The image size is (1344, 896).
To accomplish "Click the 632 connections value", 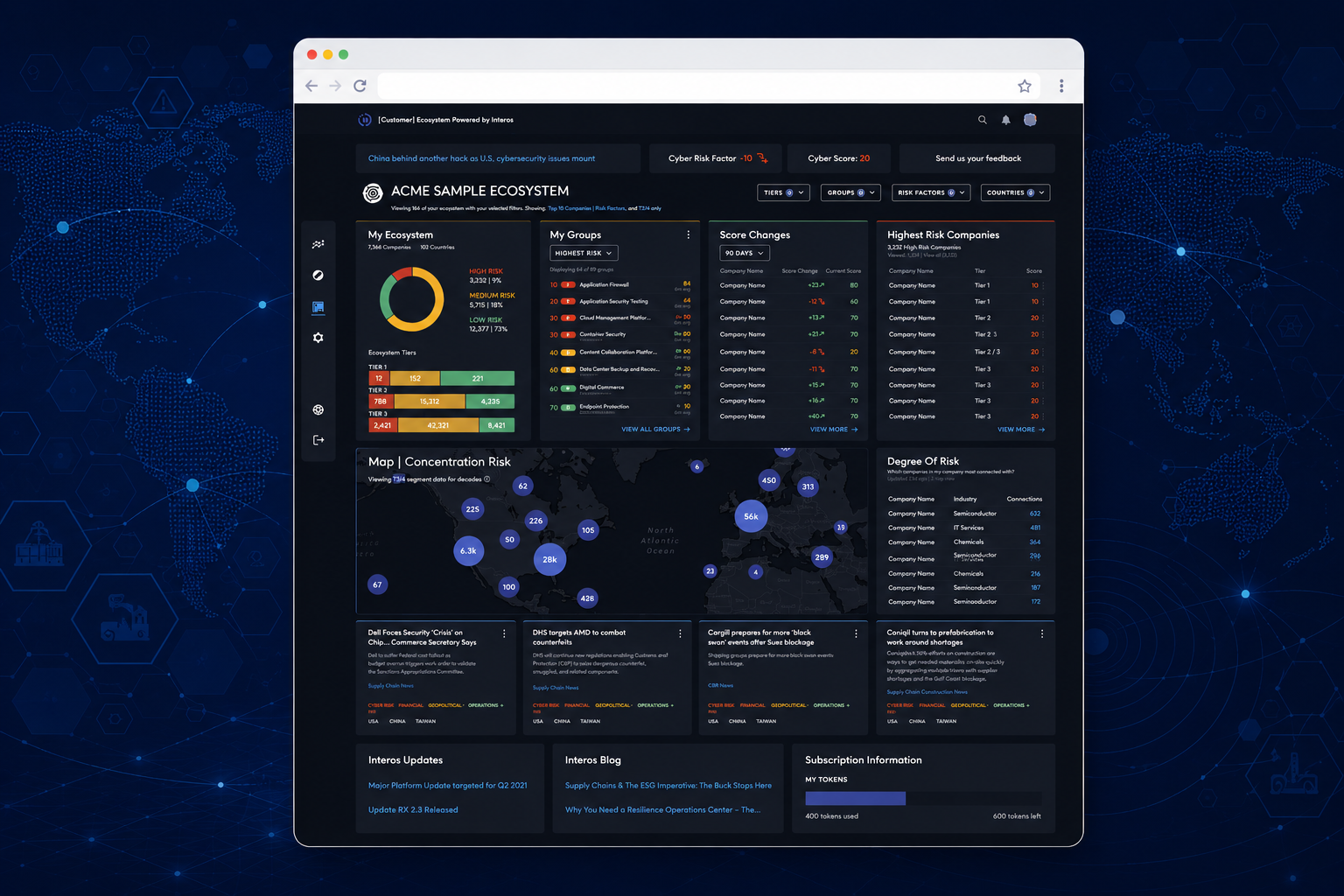I will click(x=1035, y=514).
